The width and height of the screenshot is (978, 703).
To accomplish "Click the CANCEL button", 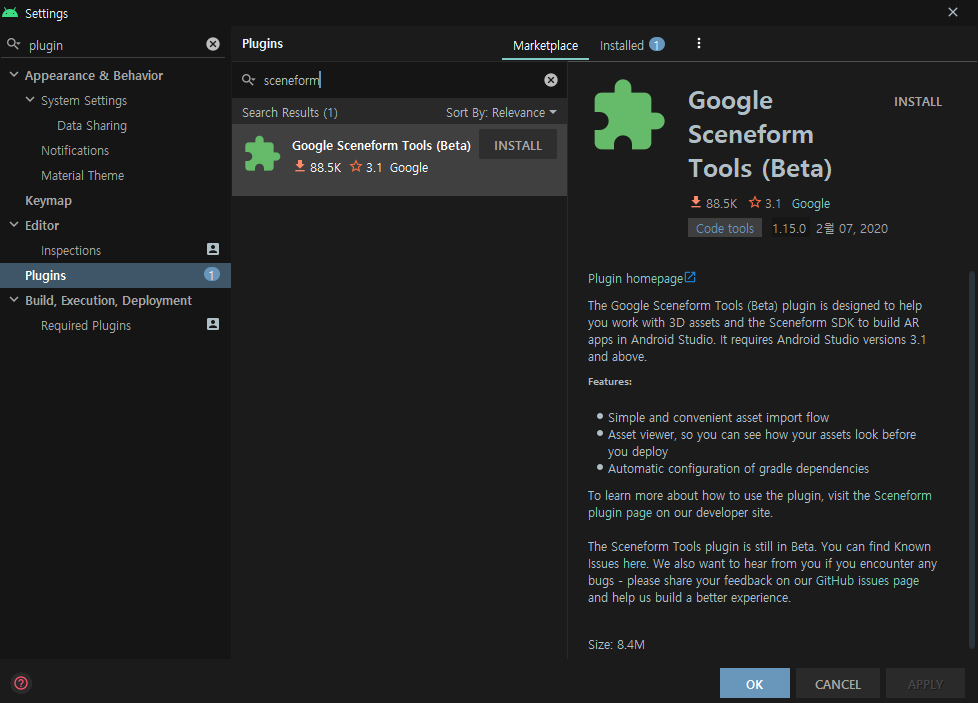I will [x=838, y=684].
